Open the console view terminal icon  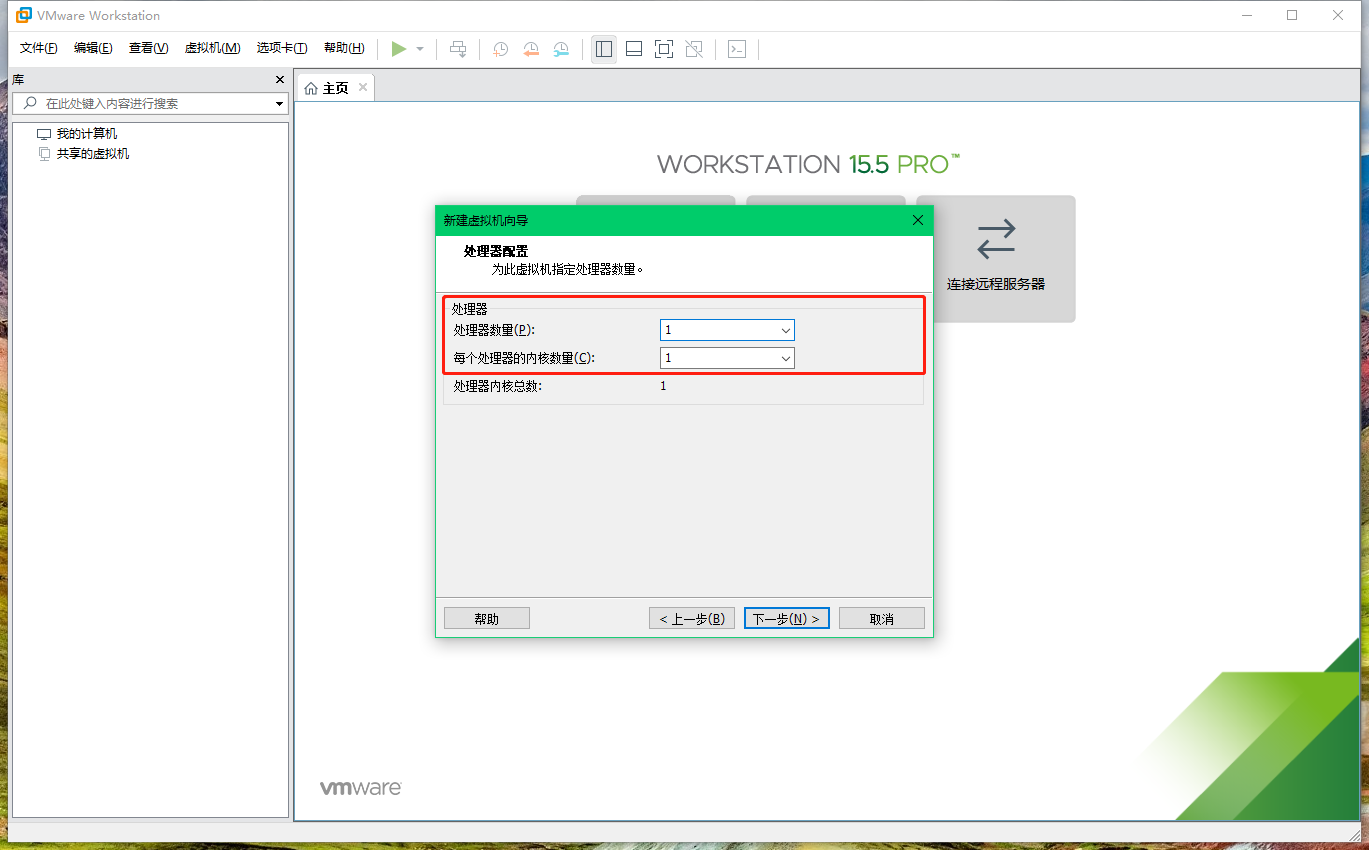tap(737, 49)
